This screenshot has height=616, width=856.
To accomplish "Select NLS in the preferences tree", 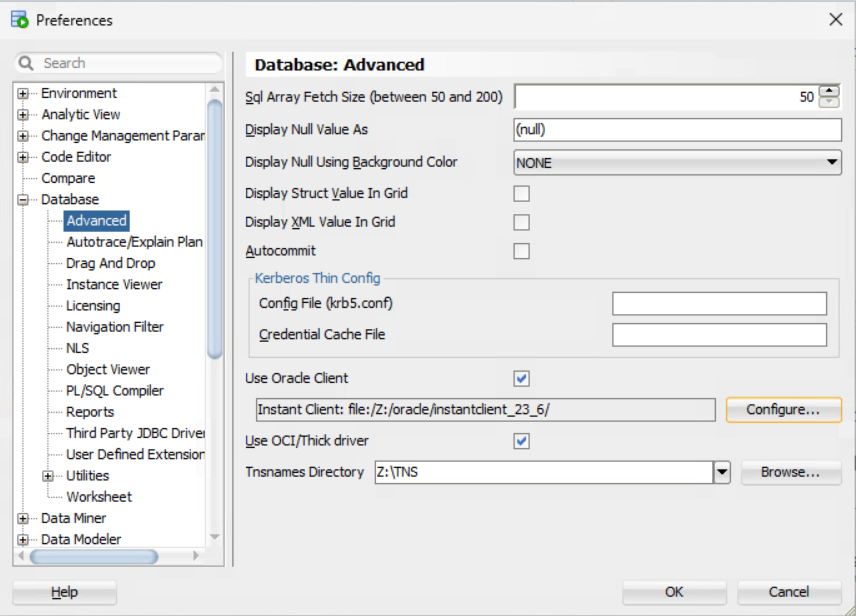I will (x=77, y=348).
